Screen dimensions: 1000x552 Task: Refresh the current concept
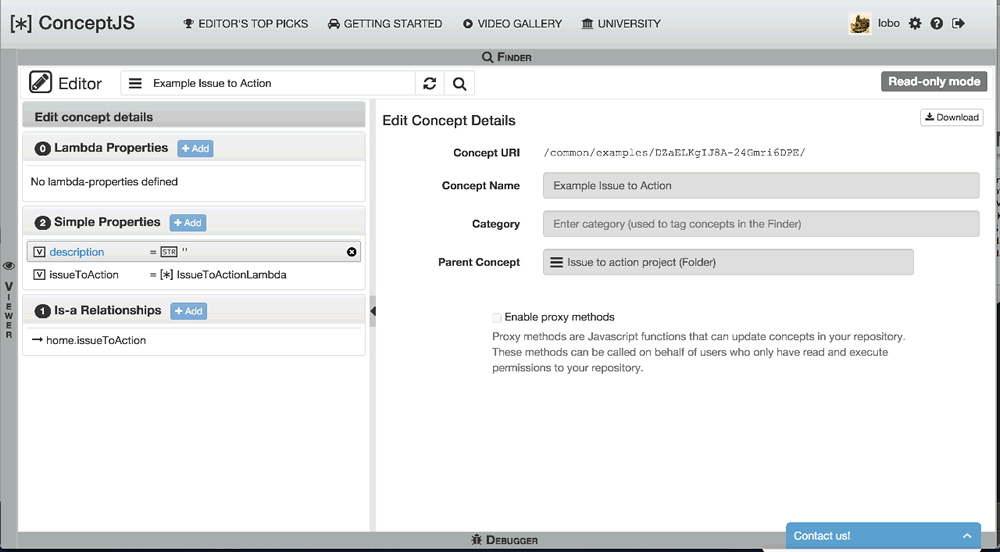tap(430, 84)
